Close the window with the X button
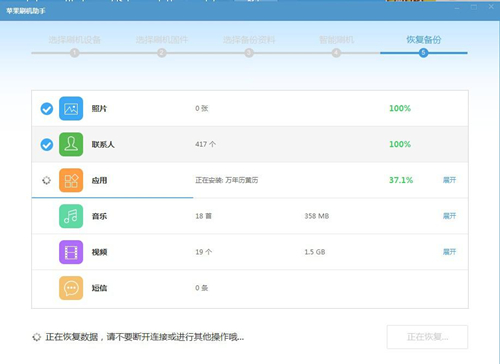500x364 pixels. (x=491, y=7)
